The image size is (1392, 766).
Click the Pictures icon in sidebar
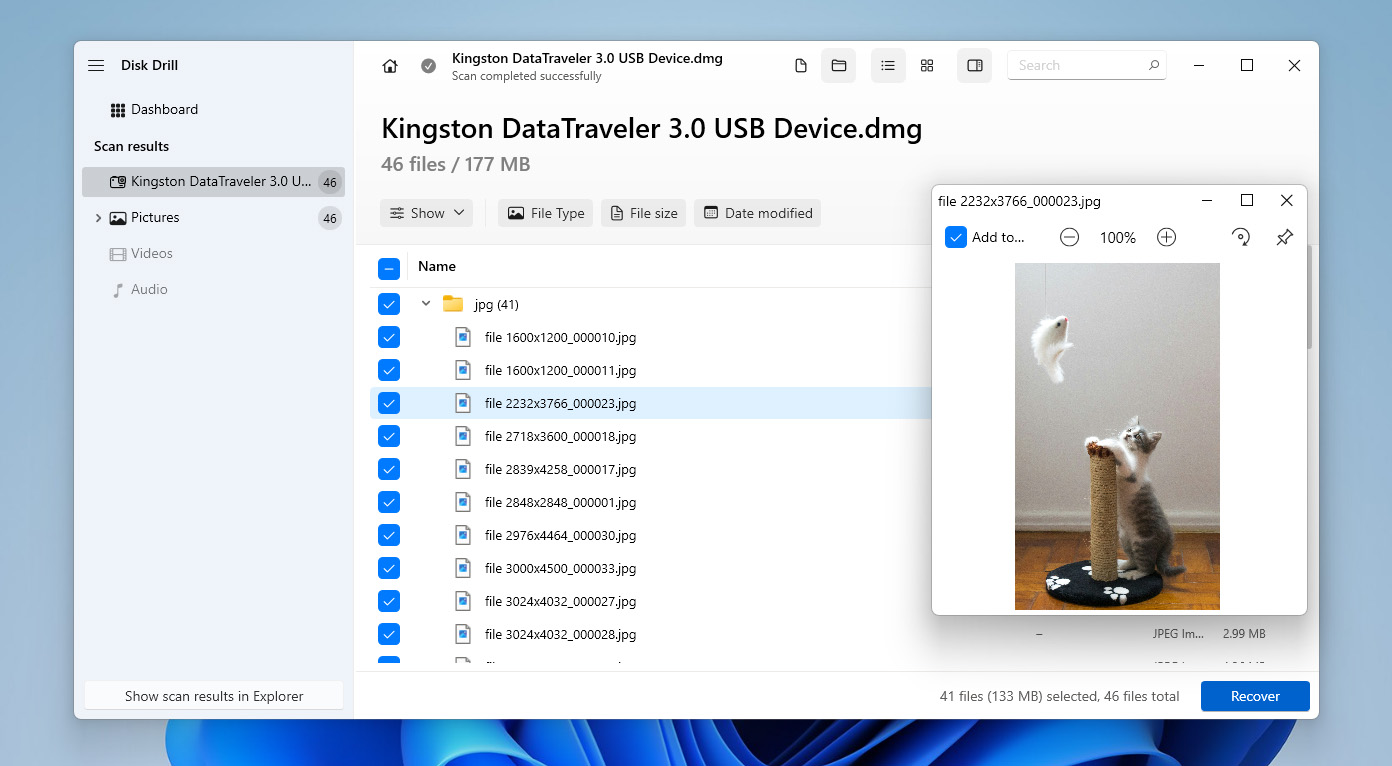(117, 218)
